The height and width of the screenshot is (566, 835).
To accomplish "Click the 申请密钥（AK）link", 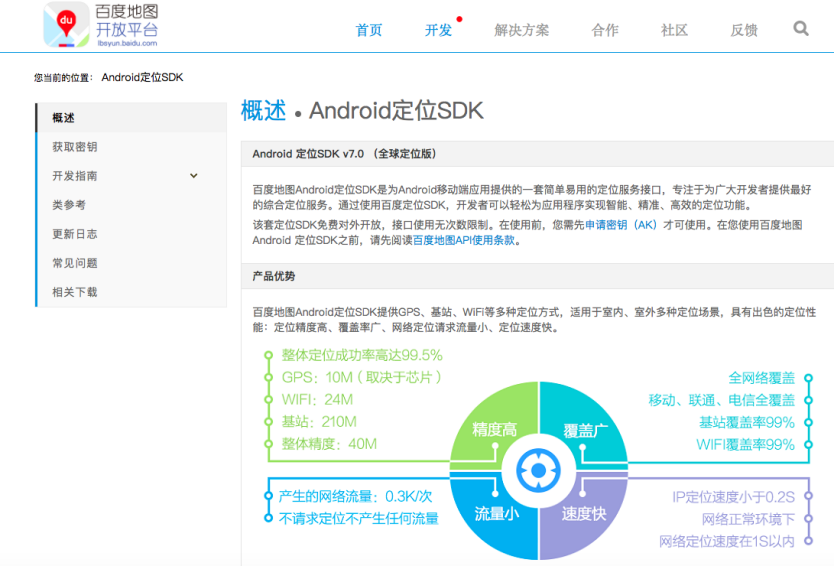I will point(621,225).
